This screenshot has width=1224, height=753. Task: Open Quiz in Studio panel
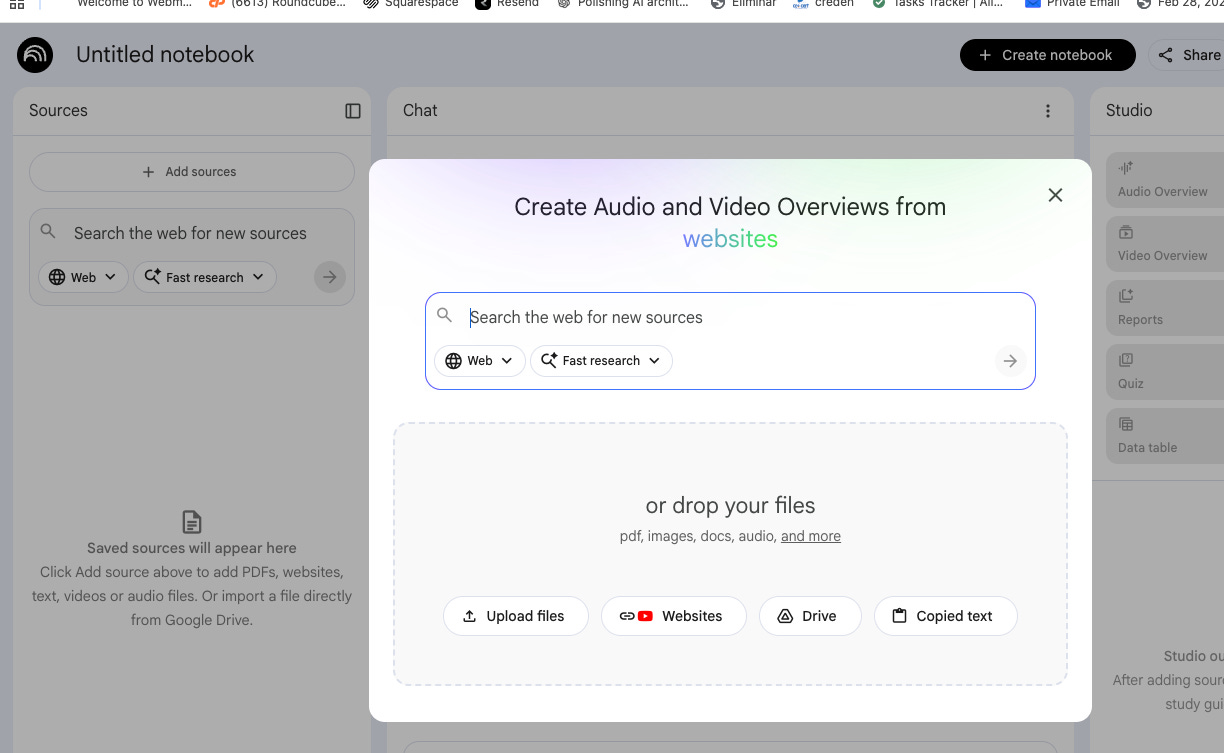coord(1165,372)
